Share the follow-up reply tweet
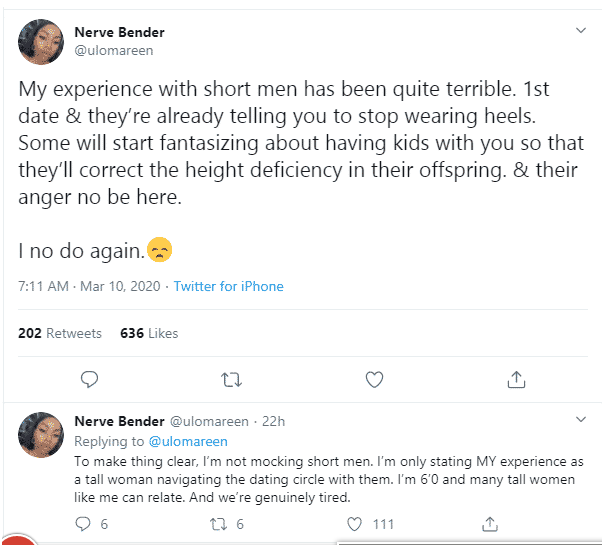 [x=490, y=523]
